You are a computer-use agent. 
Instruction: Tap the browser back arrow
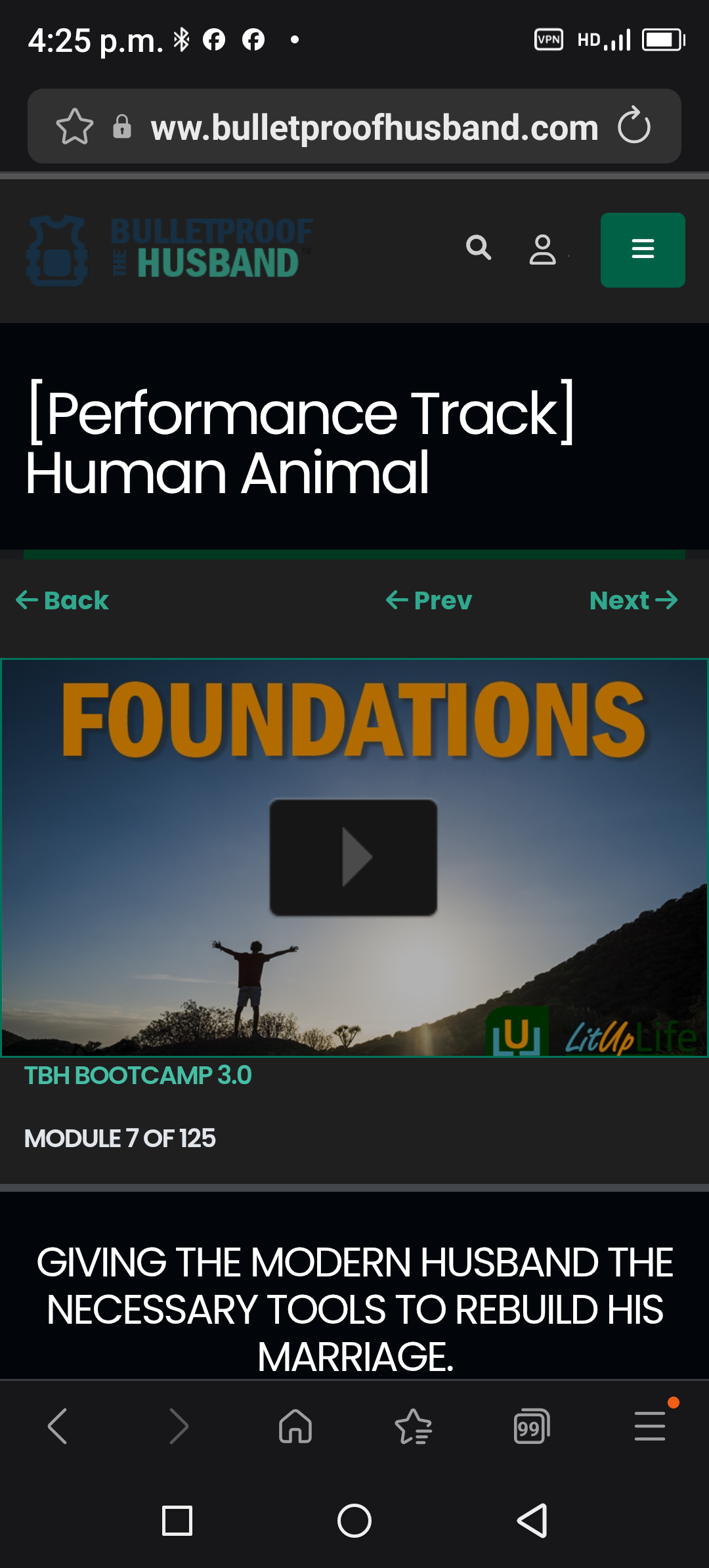(58, 1426)
